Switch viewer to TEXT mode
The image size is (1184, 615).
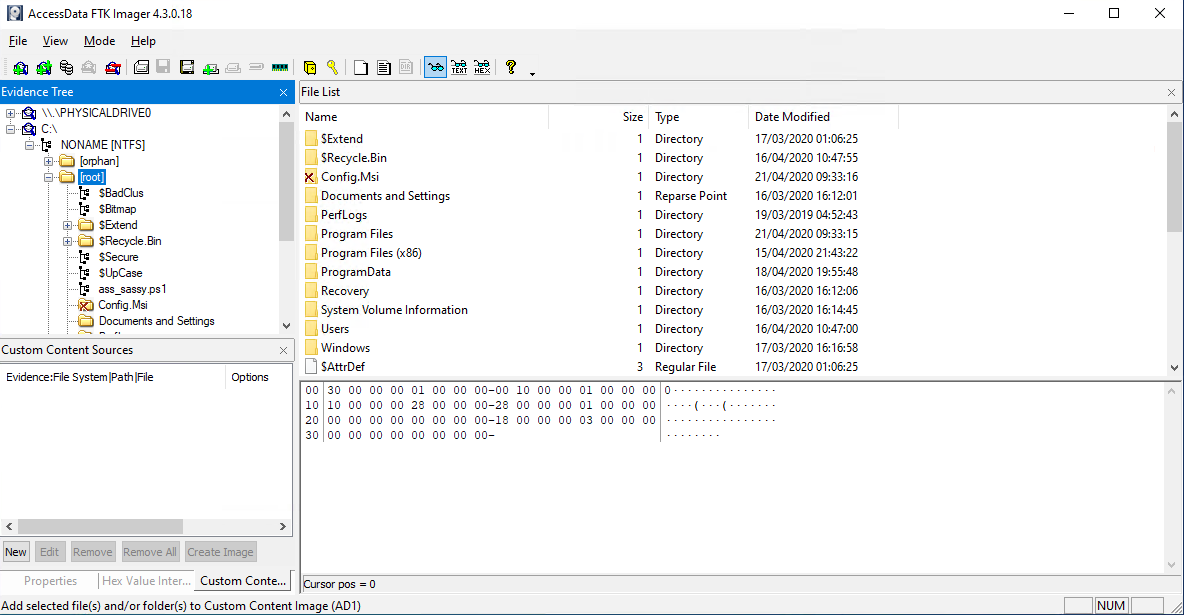point(459,68)
